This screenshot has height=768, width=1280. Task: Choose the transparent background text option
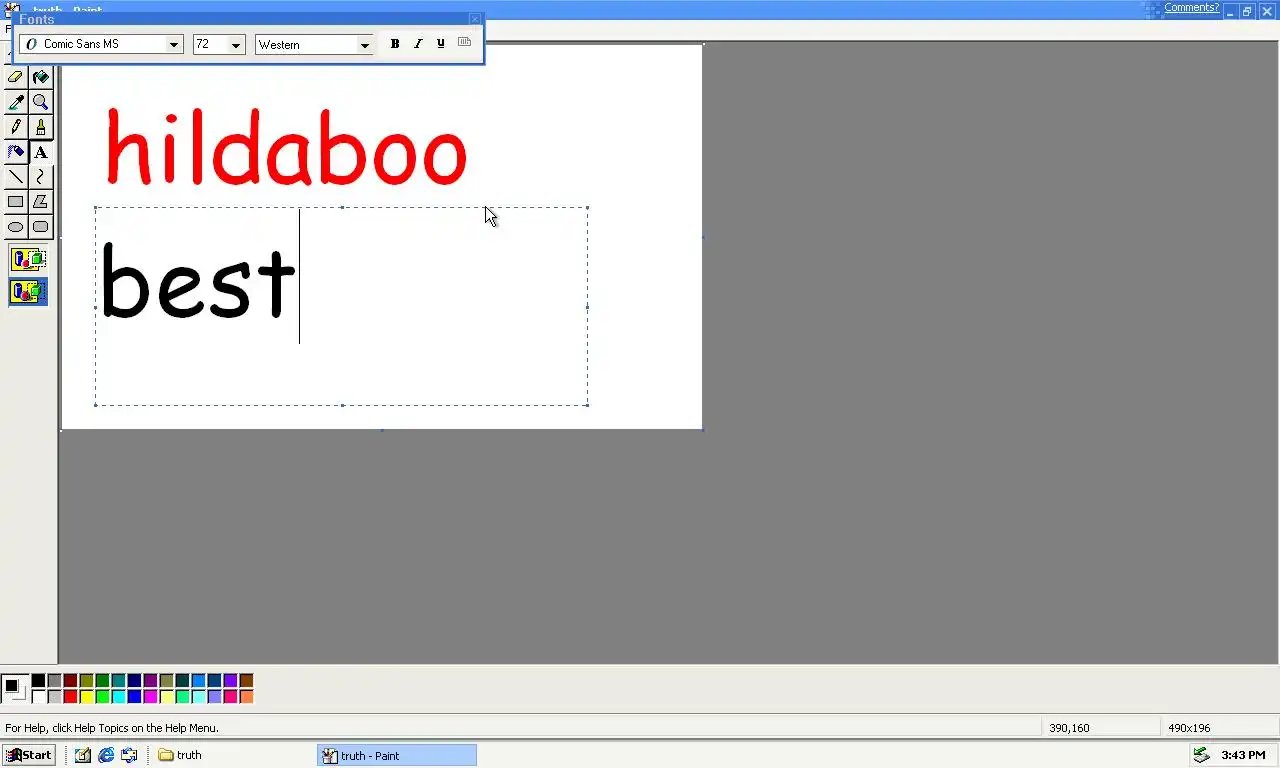pyautogui.click(x=28, y=292)
